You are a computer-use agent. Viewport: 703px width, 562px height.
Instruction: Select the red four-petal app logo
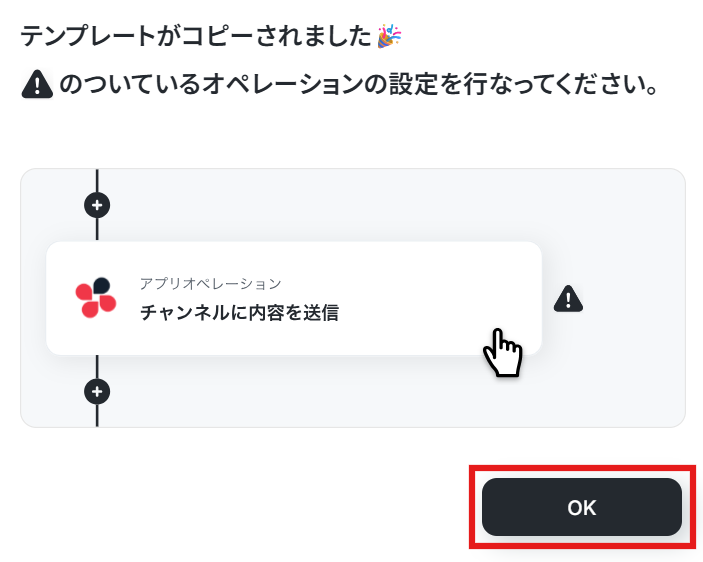pyautogui.click(x=95, y=298)
